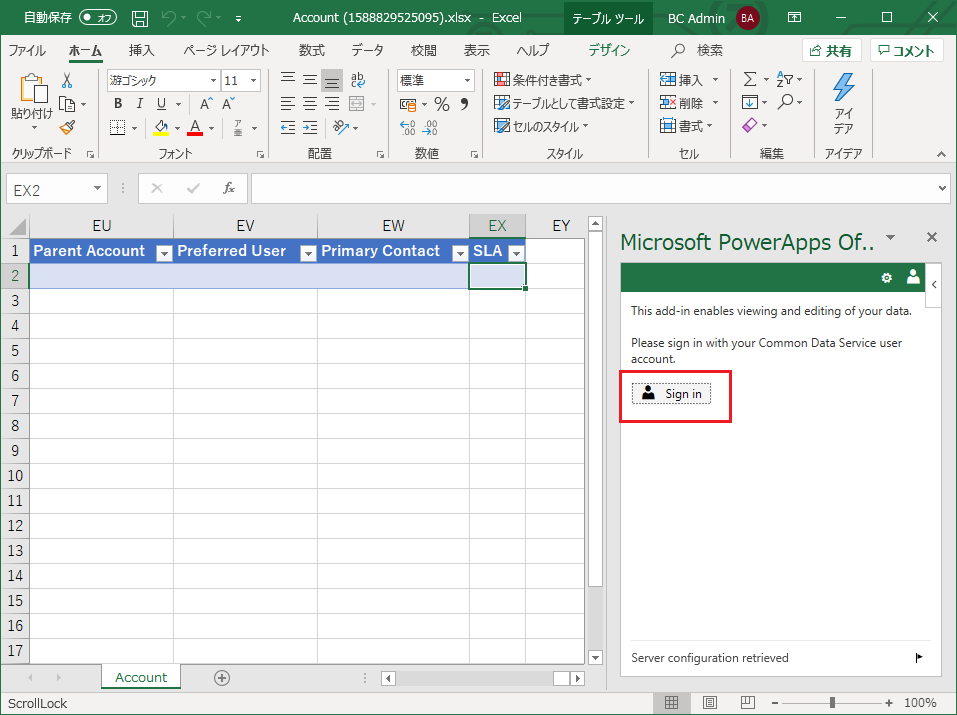
Task: Toggle Bold formatting
Action: 118,104
